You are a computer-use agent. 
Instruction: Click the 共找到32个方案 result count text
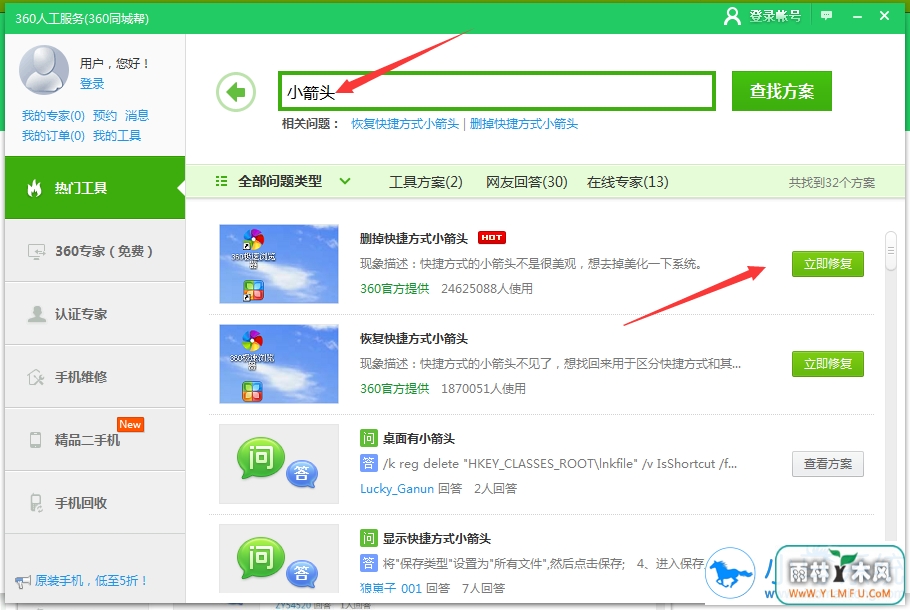[x=831, y=183]
